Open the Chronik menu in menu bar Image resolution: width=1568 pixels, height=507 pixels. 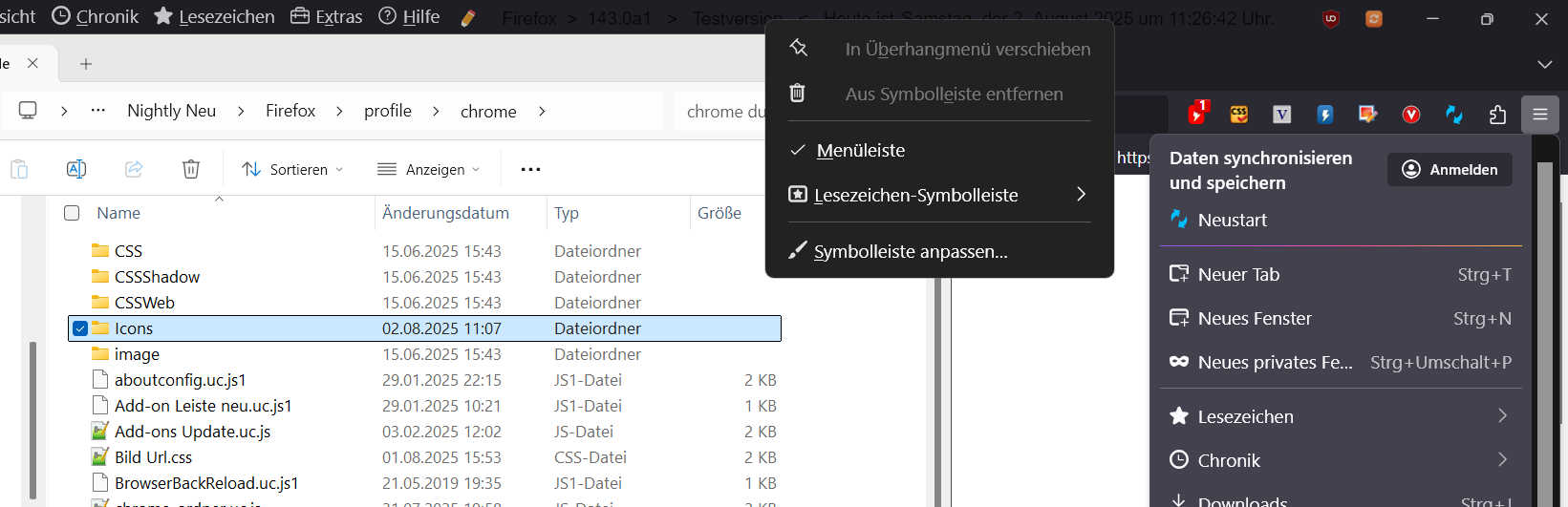click(96, 16)
